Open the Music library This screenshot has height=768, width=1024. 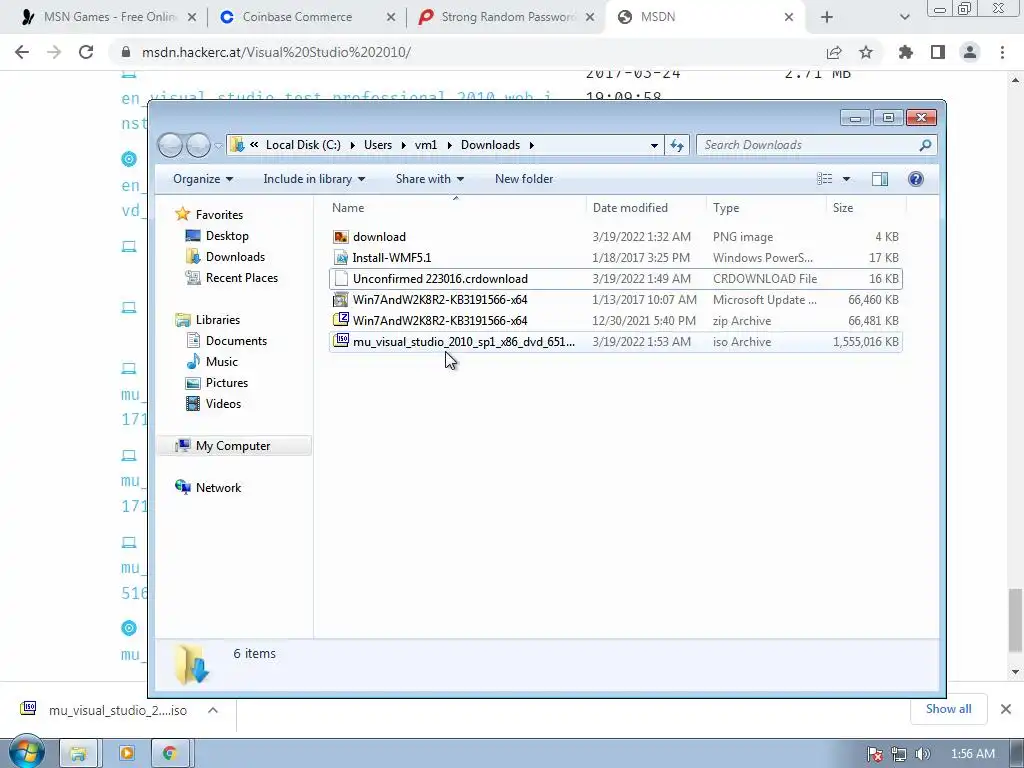click(x=212, y=362)
